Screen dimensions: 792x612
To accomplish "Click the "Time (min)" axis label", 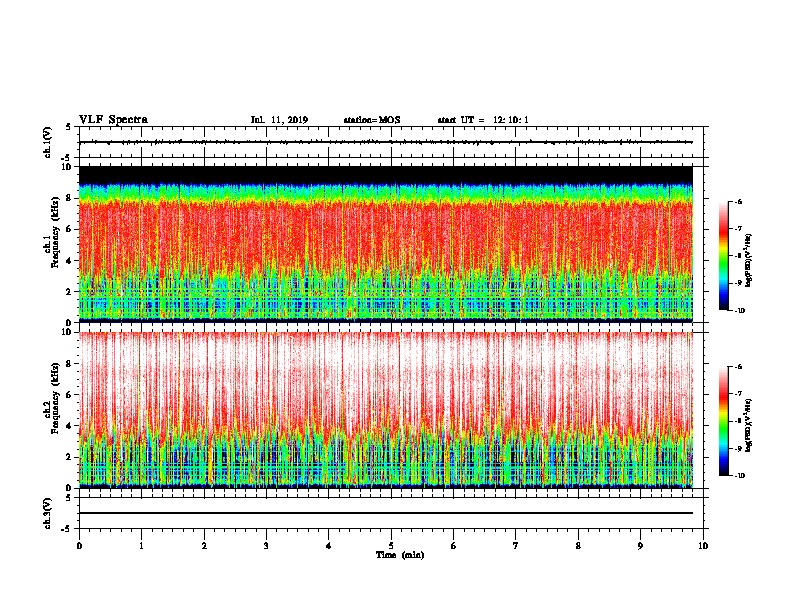I will point(400,555).
